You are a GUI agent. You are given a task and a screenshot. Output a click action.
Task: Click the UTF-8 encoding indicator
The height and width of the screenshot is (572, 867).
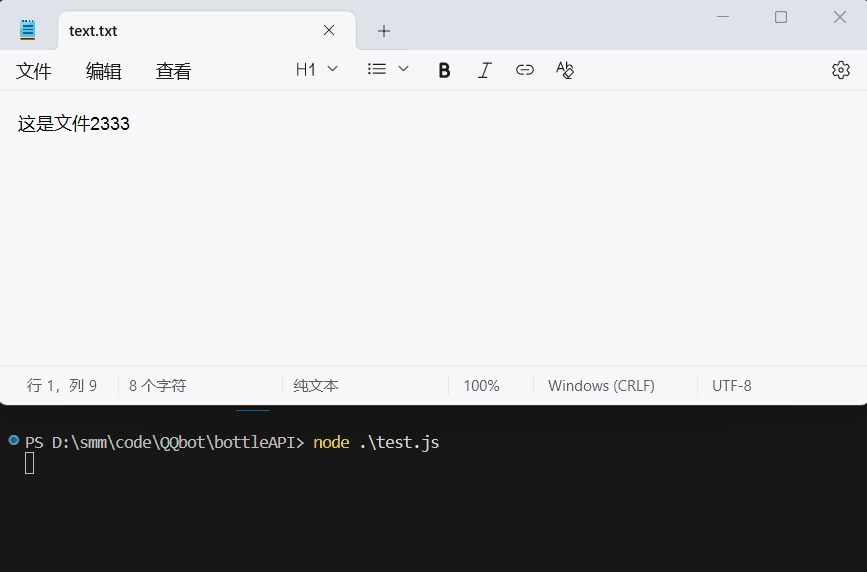point(732,386)
